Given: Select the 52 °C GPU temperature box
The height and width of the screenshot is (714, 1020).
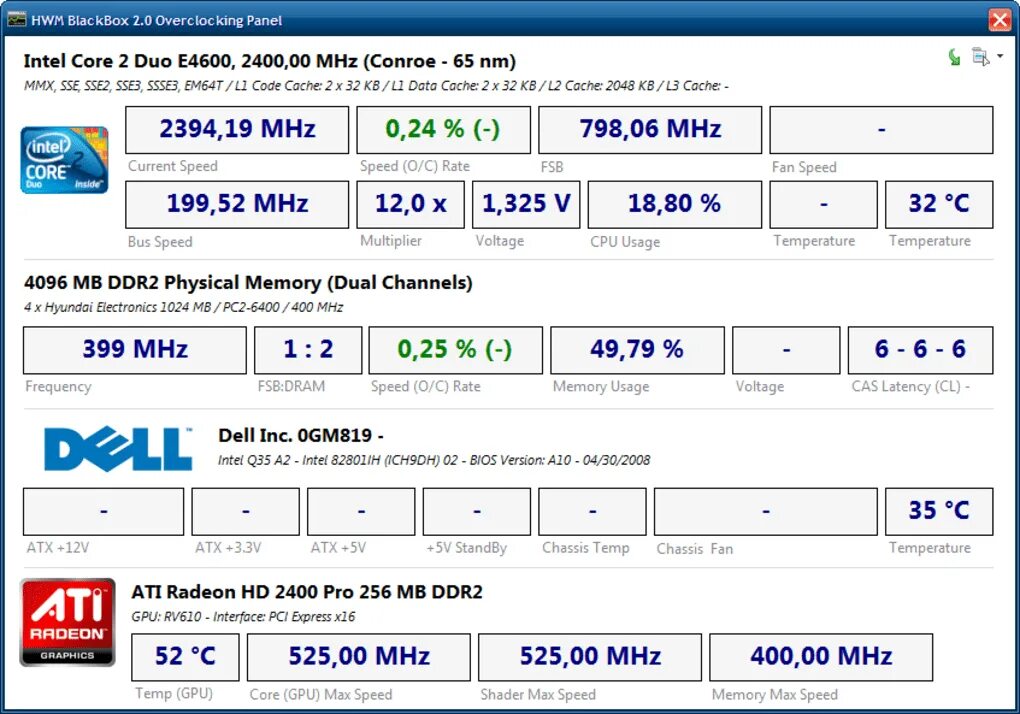Looking at the screenshot, I should tap(185, 657).
